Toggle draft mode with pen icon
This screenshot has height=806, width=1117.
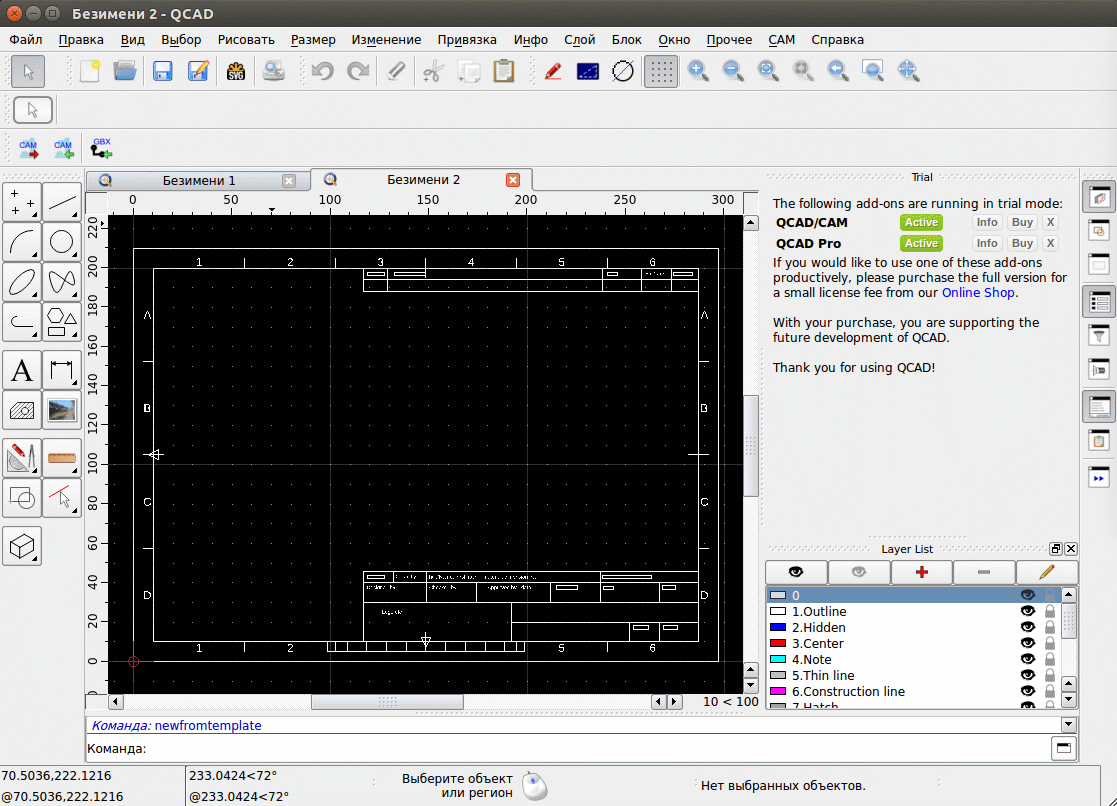point(553,71)
